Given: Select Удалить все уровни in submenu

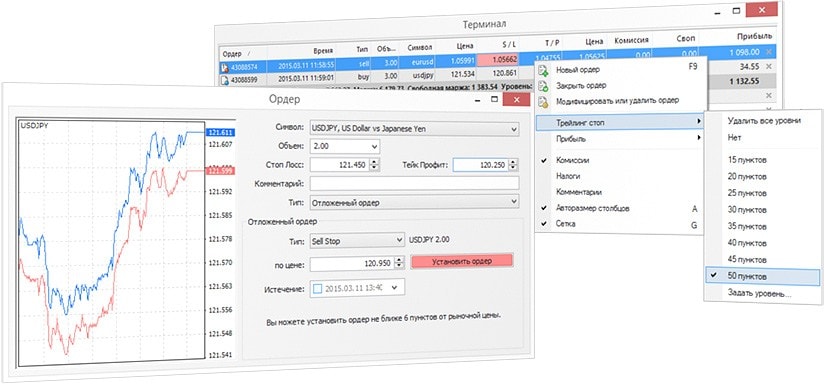Looking at the screenshot, I should point(764,121).
